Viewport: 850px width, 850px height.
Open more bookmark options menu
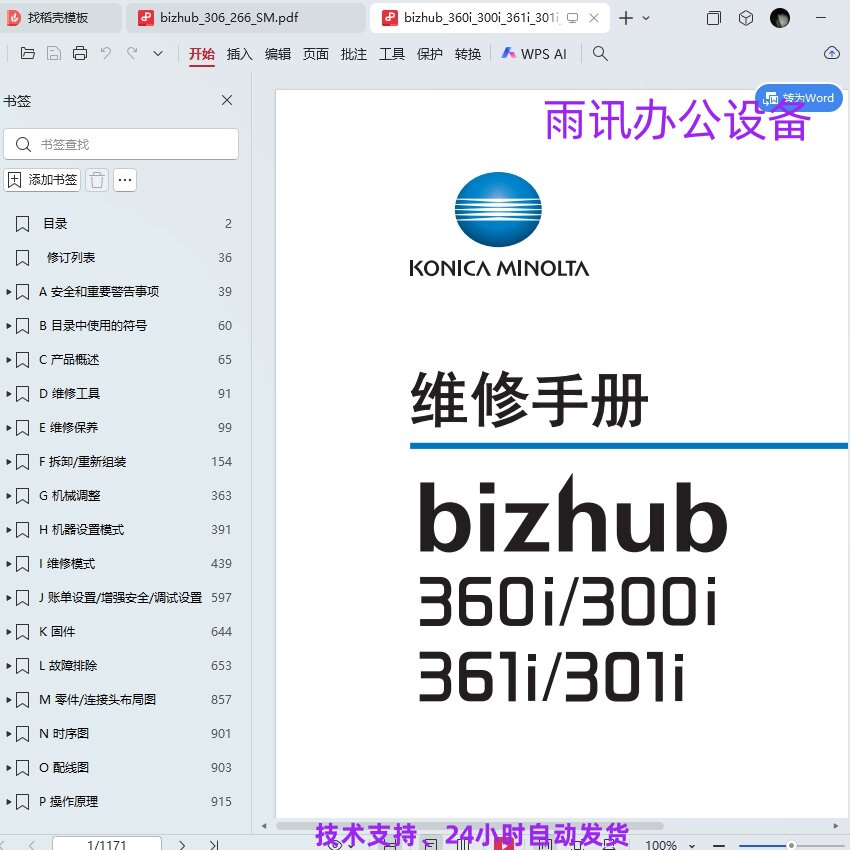(x=125, y=180)
